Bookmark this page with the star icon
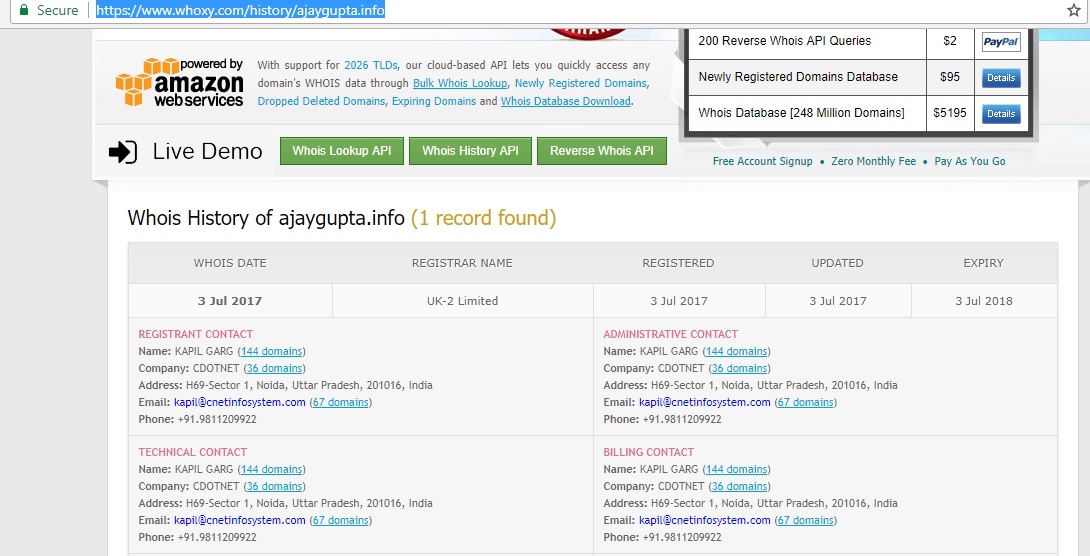The width and height of the screenshot is (1090, 556). tap(1074, 10)
